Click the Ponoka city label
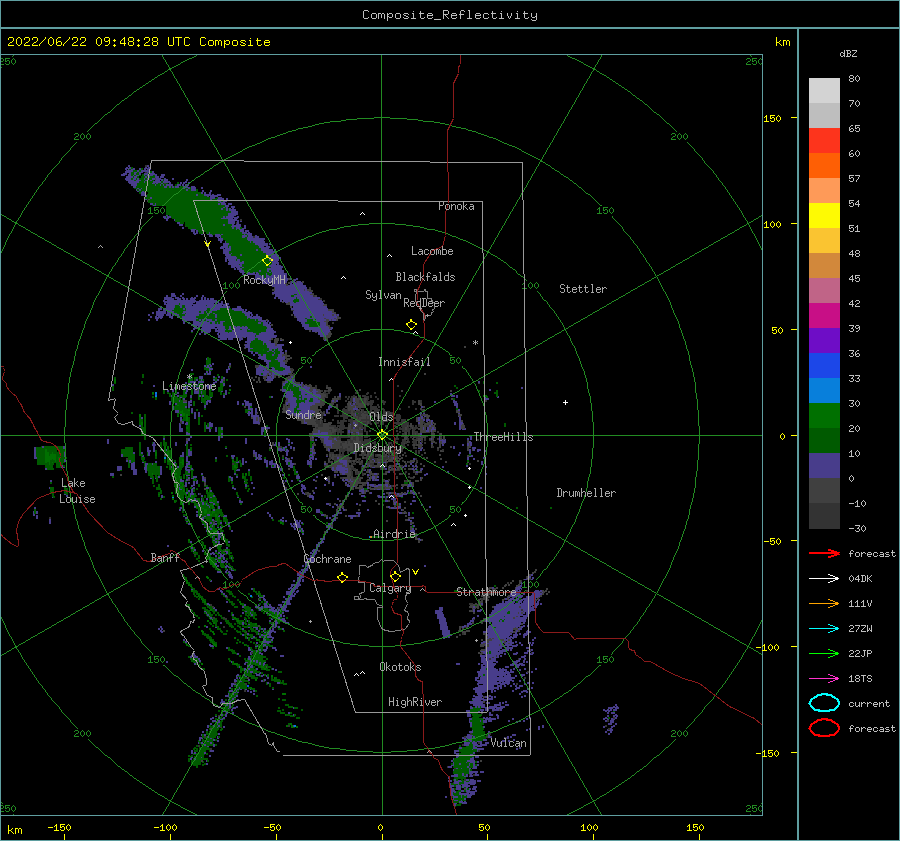Screen dimensions: 900x841 pyautogui.click(x=456, y=206)
